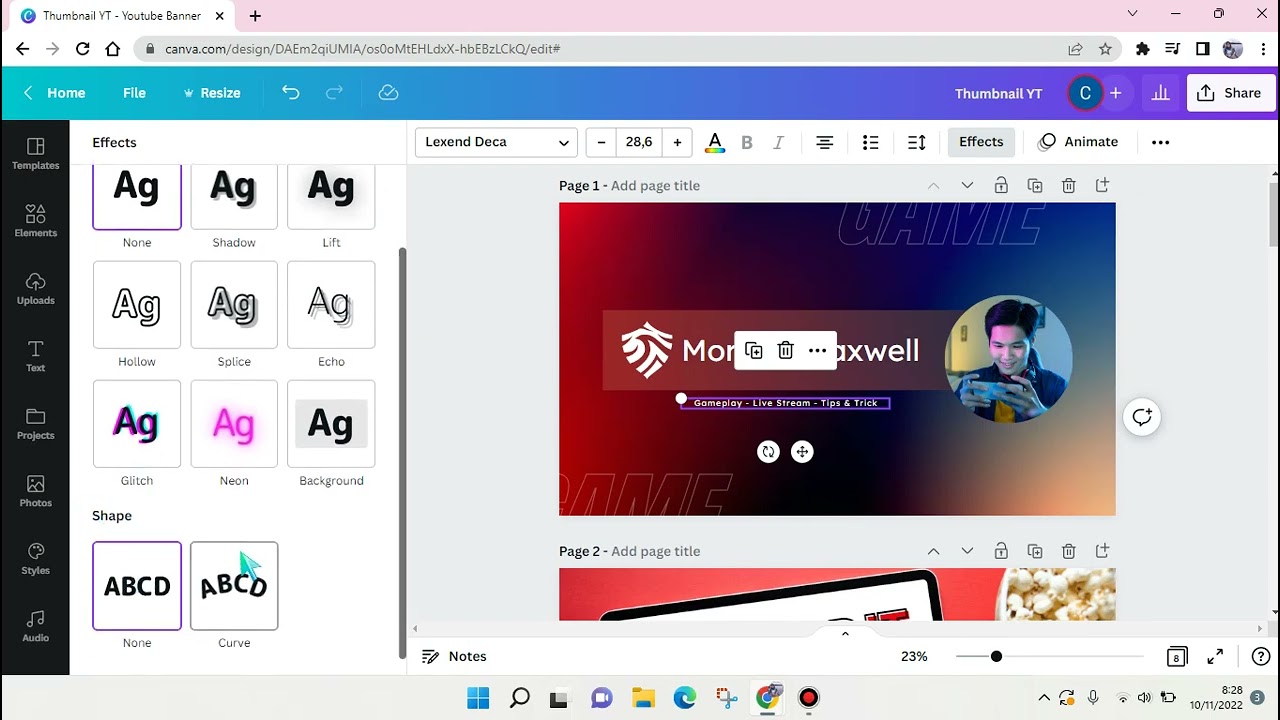Open the Help question mark button
The height and width of the screenshot is (720, 1280).
1260,656
